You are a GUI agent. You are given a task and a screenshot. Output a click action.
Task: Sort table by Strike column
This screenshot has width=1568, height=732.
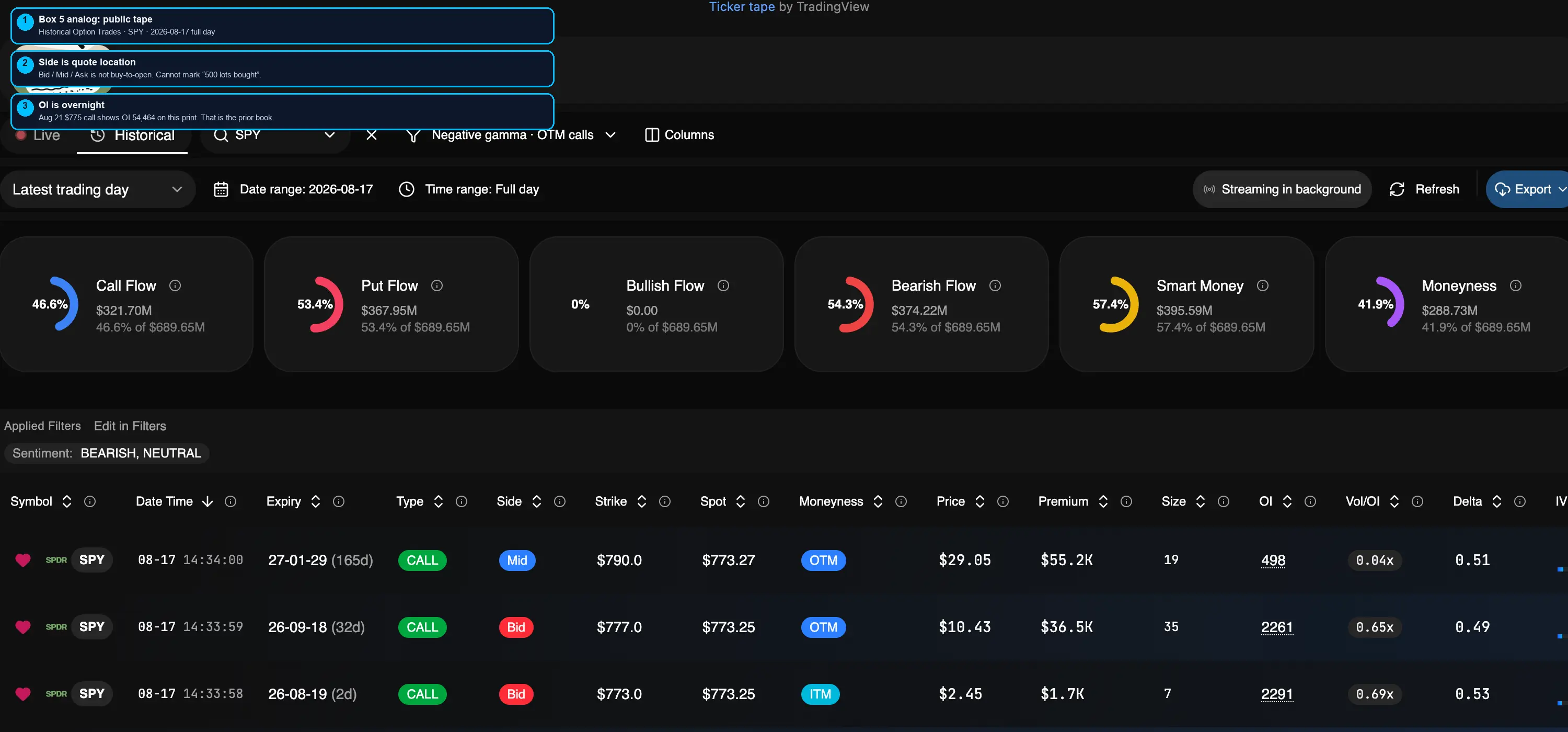(641, 501)
